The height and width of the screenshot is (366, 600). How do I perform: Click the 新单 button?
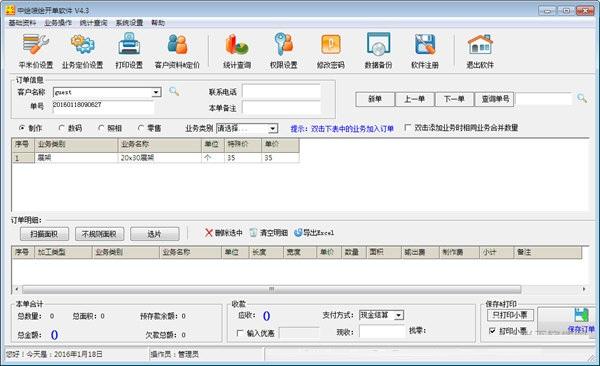coord(375,99)
